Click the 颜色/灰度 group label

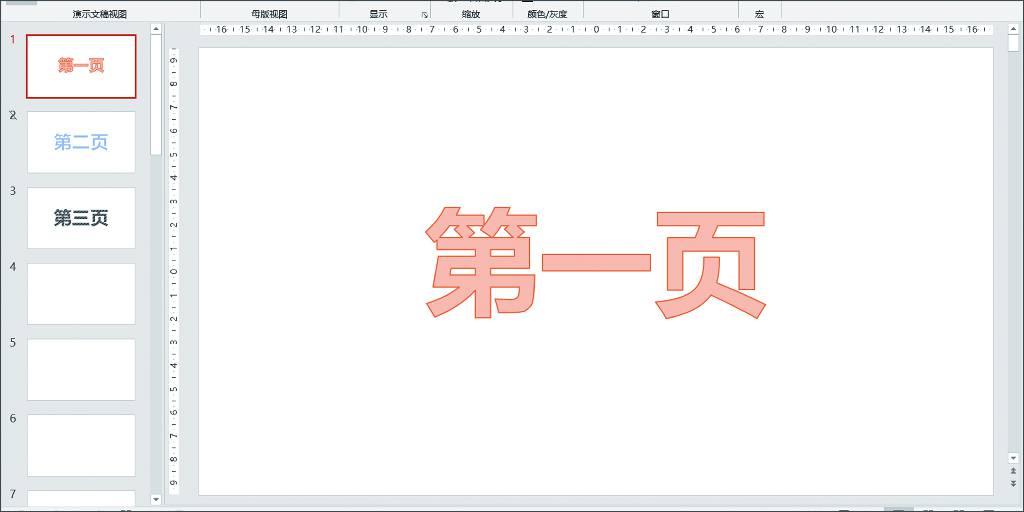tap(547, 15)
